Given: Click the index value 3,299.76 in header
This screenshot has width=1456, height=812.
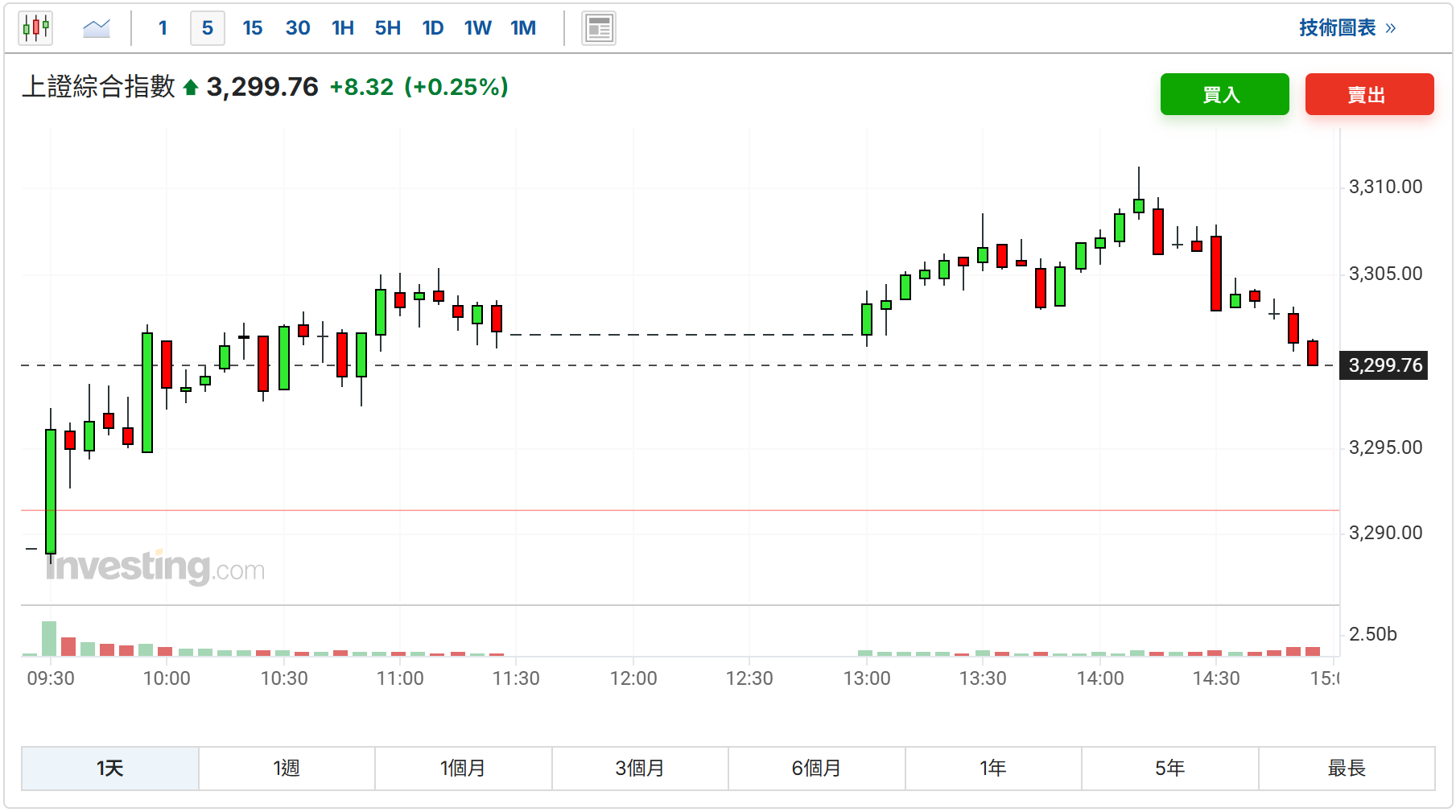Looking at the screenshot, I should pos(262,87).
